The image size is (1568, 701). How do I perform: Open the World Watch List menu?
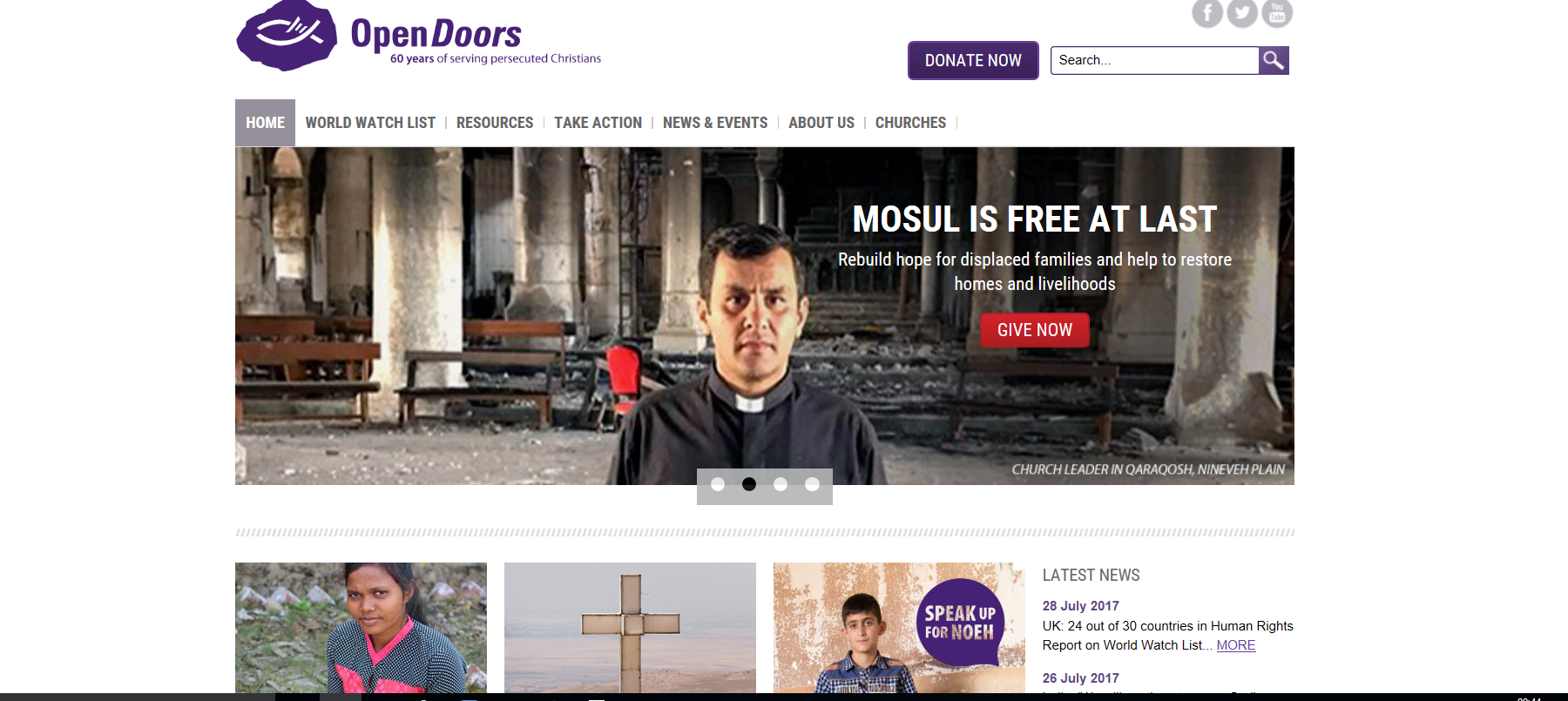[370, 123]
